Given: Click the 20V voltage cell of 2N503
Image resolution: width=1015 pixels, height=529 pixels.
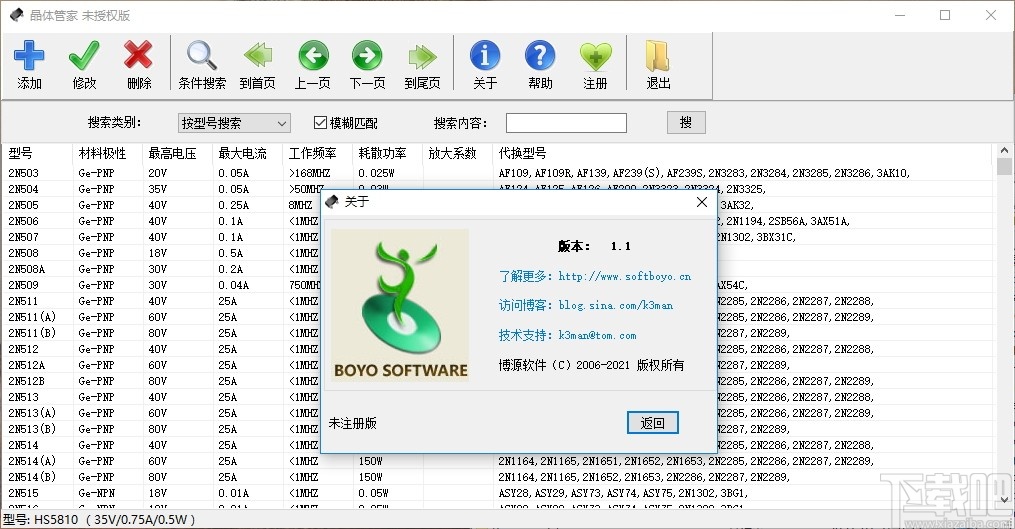Looking at the screenshot, I should [157, 173].
